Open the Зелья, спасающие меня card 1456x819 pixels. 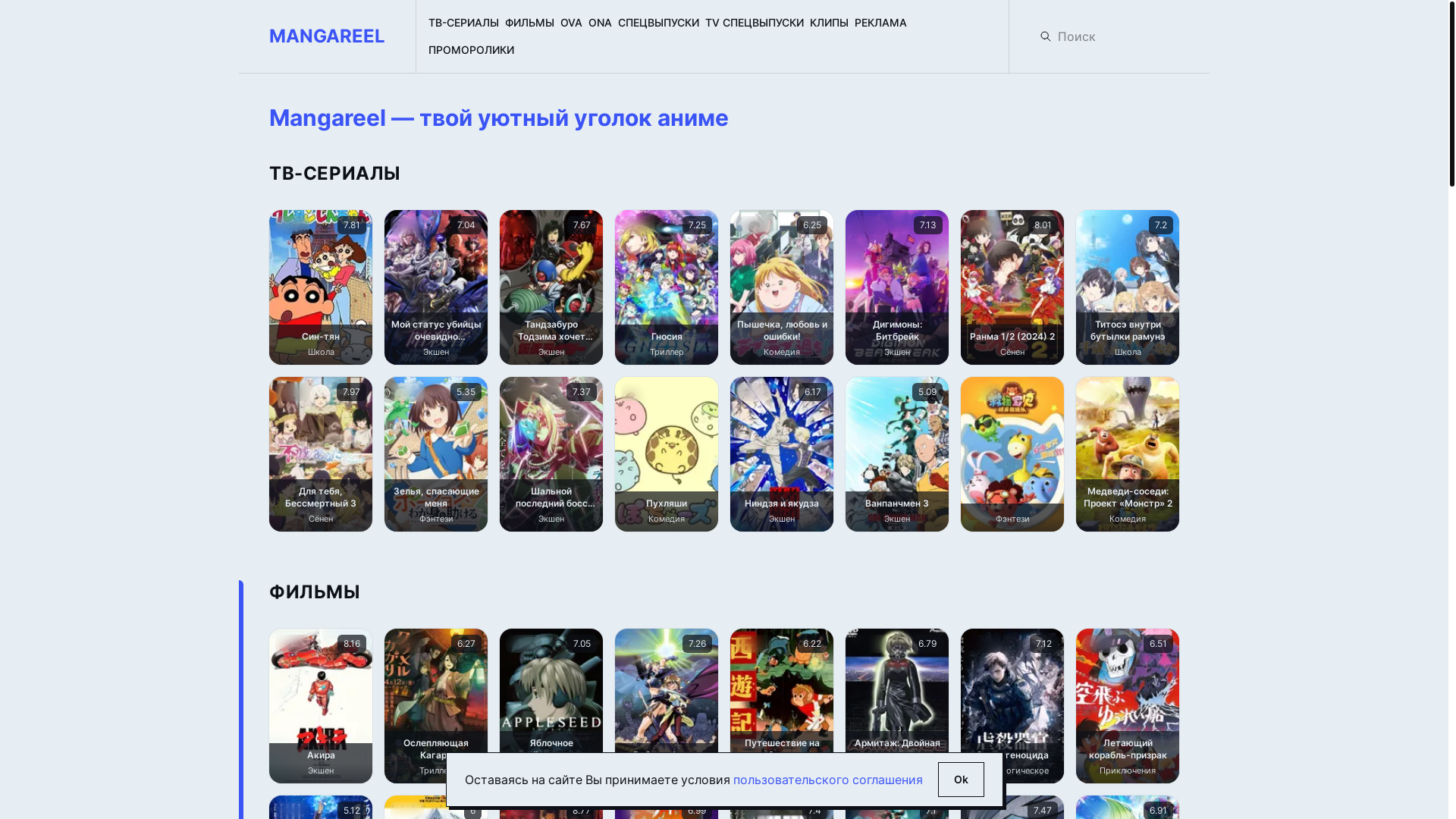point(436,454)
